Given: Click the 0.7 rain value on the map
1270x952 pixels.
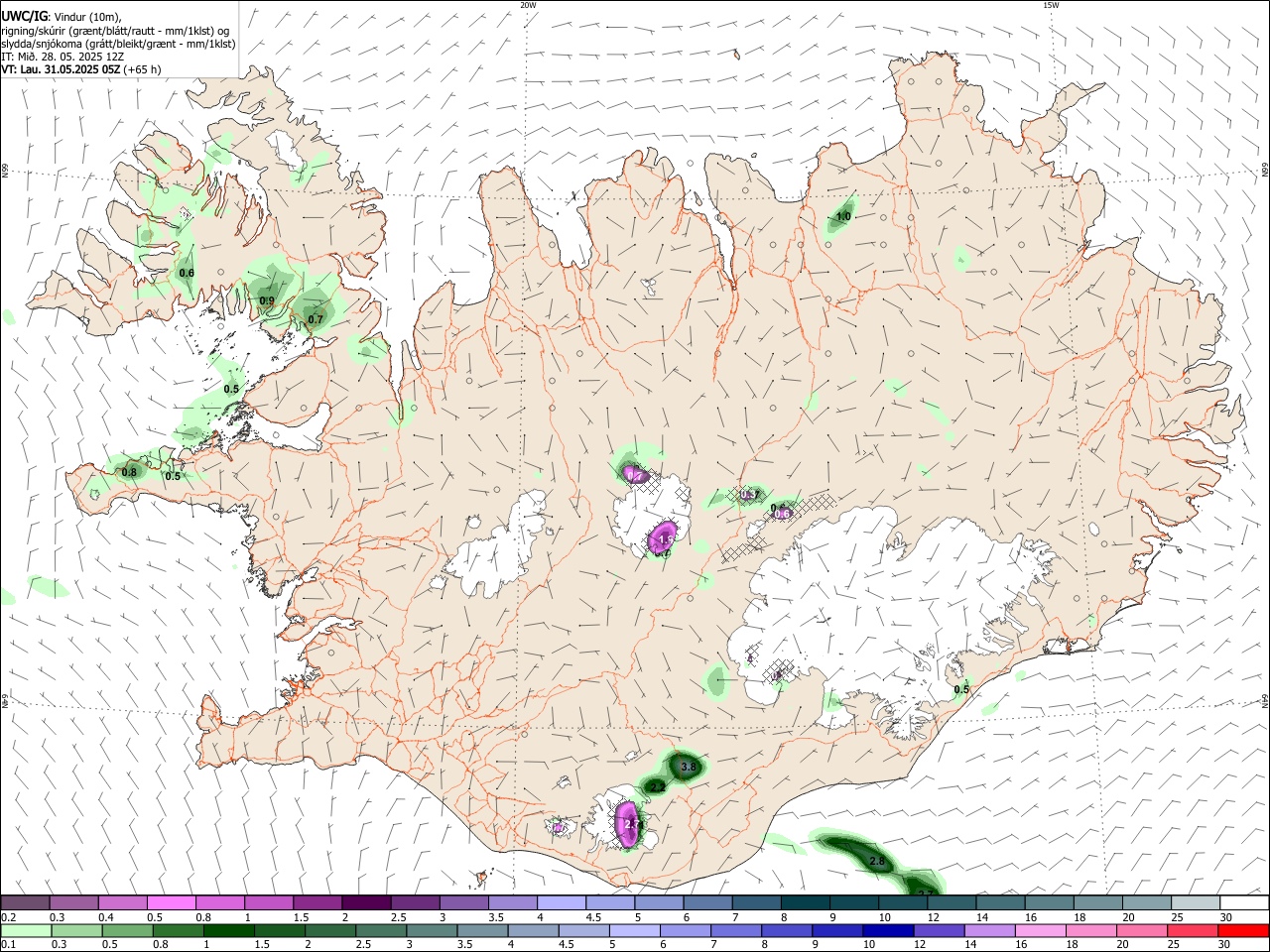Looking at the screenshot, I should pyautogui.click(x=316, y=319).
